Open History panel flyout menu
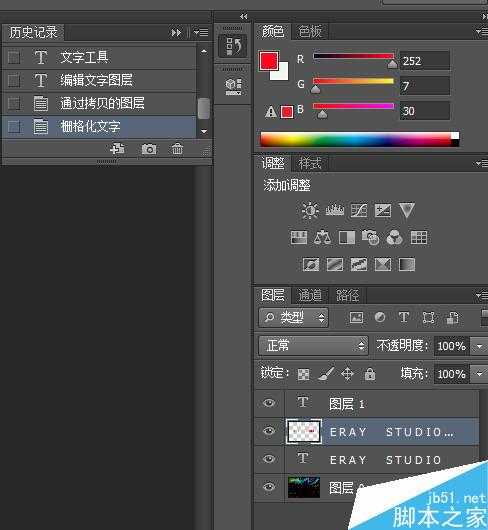 click(x=201, y=32)
